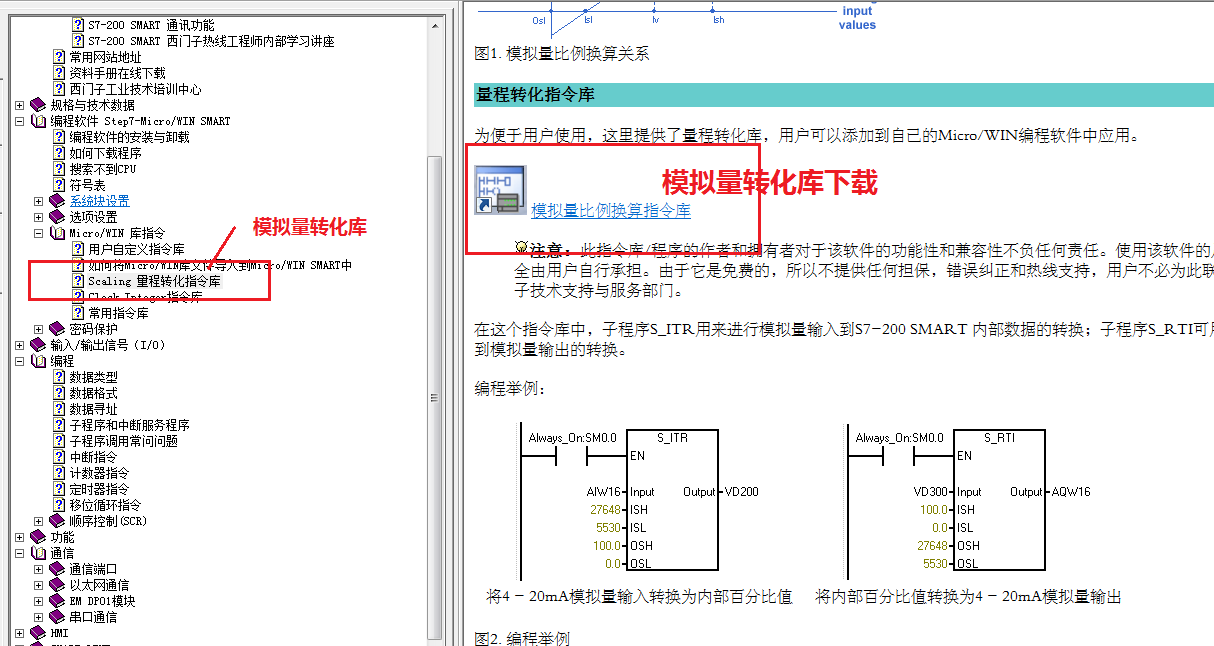Click the open book icon for 通信
Image resolution: width=1214 pixels, height=646 pixels.
39,553
